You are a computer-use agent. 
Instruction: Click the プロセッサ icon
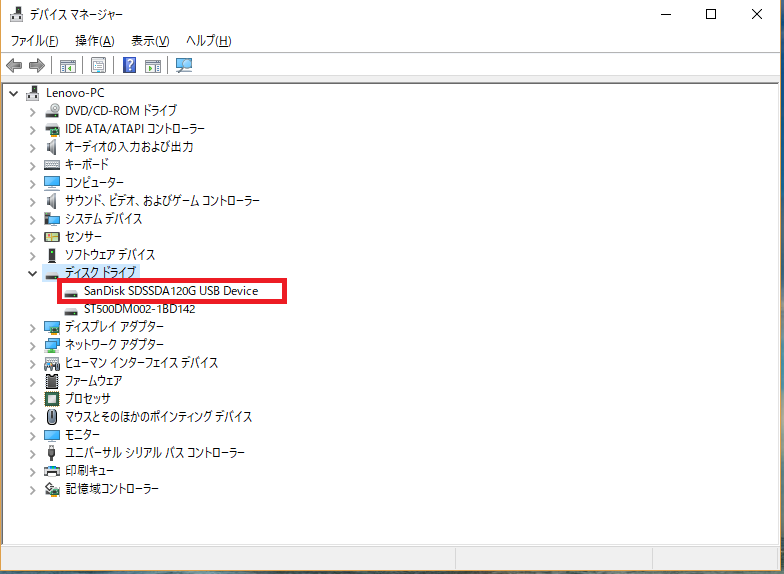(52, 399)
